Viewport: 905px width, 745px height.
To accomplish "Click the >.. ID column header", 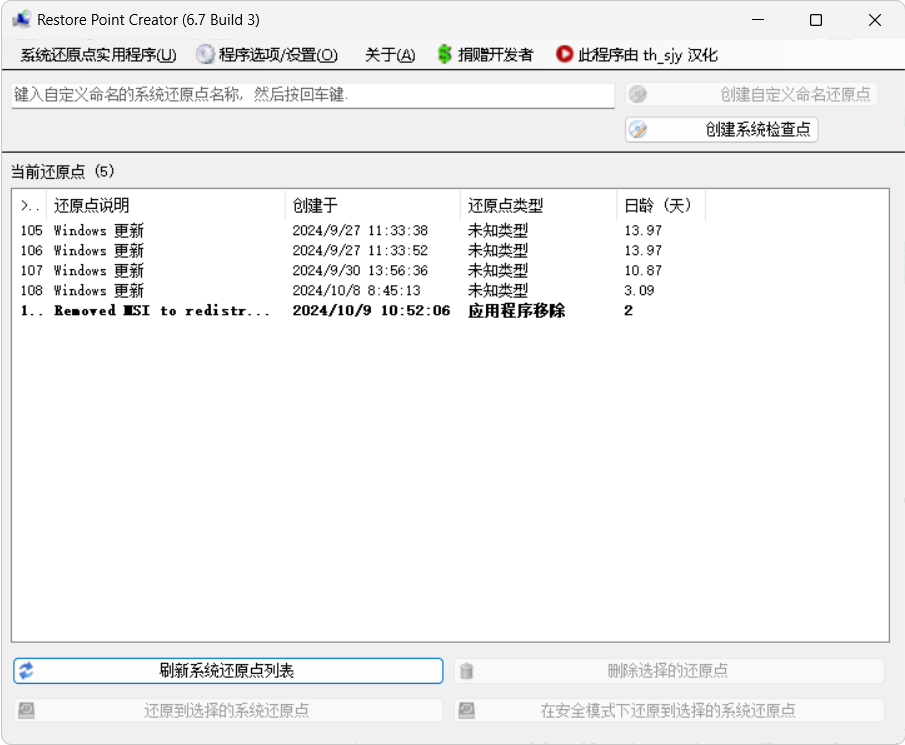I will [30, 205].
